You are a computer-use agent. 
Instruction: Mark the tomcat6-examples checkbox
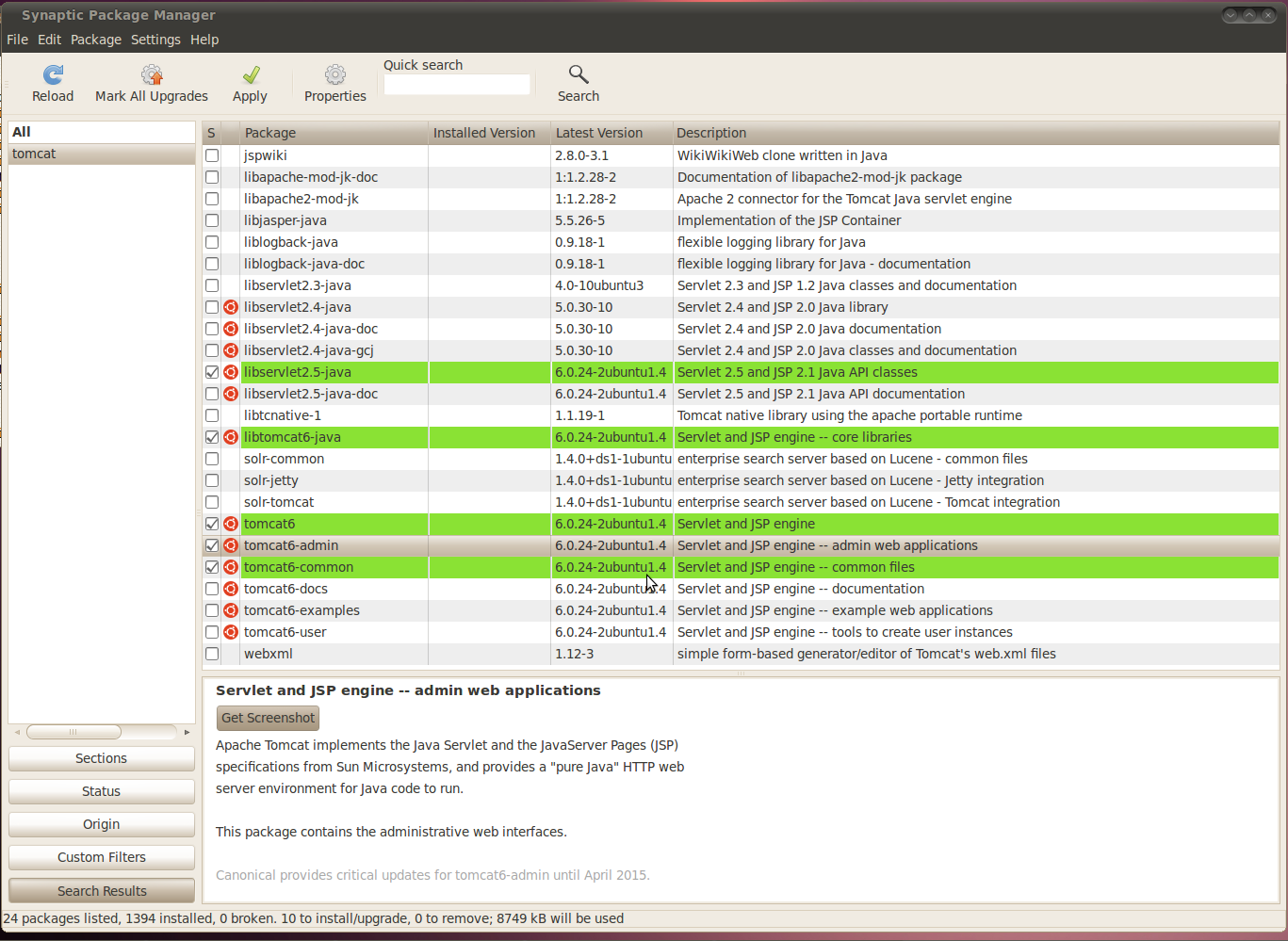(212, 610)
